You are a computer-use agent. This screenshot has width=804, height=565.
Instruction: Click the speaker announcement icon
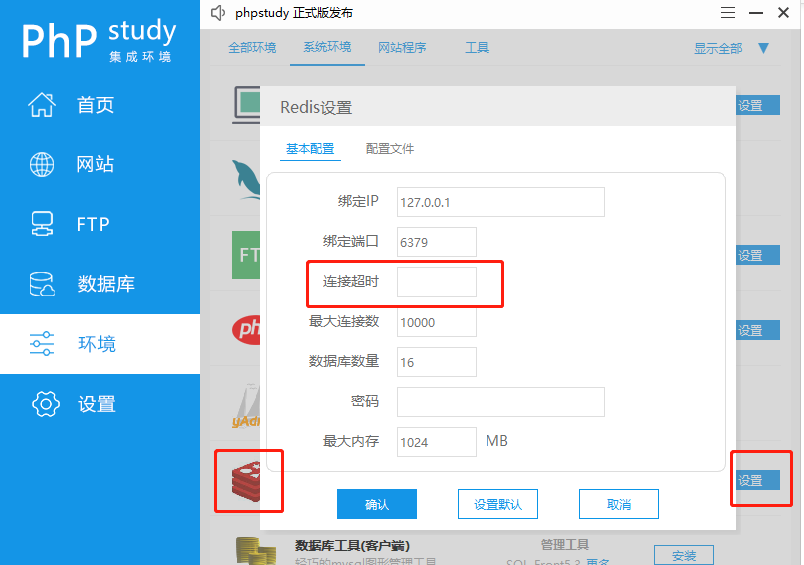point(218,13)
